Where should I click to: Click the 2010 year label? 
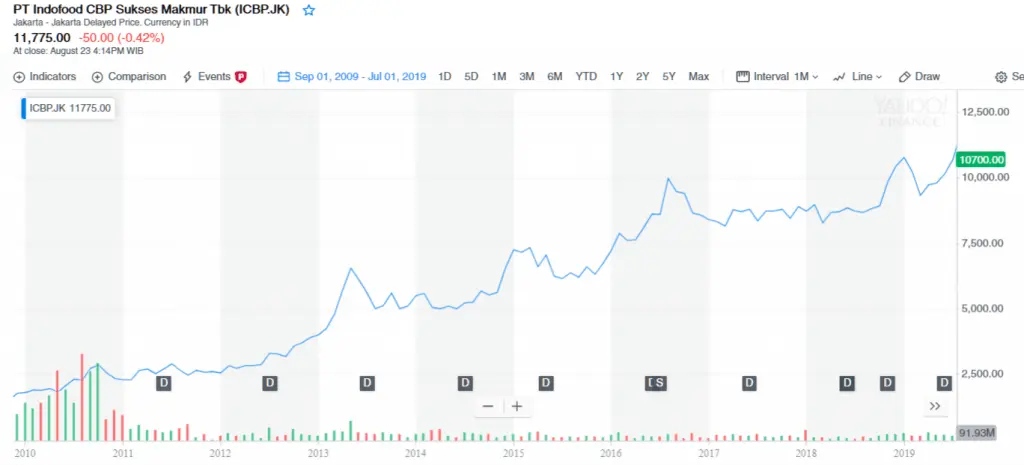point(25,452)
